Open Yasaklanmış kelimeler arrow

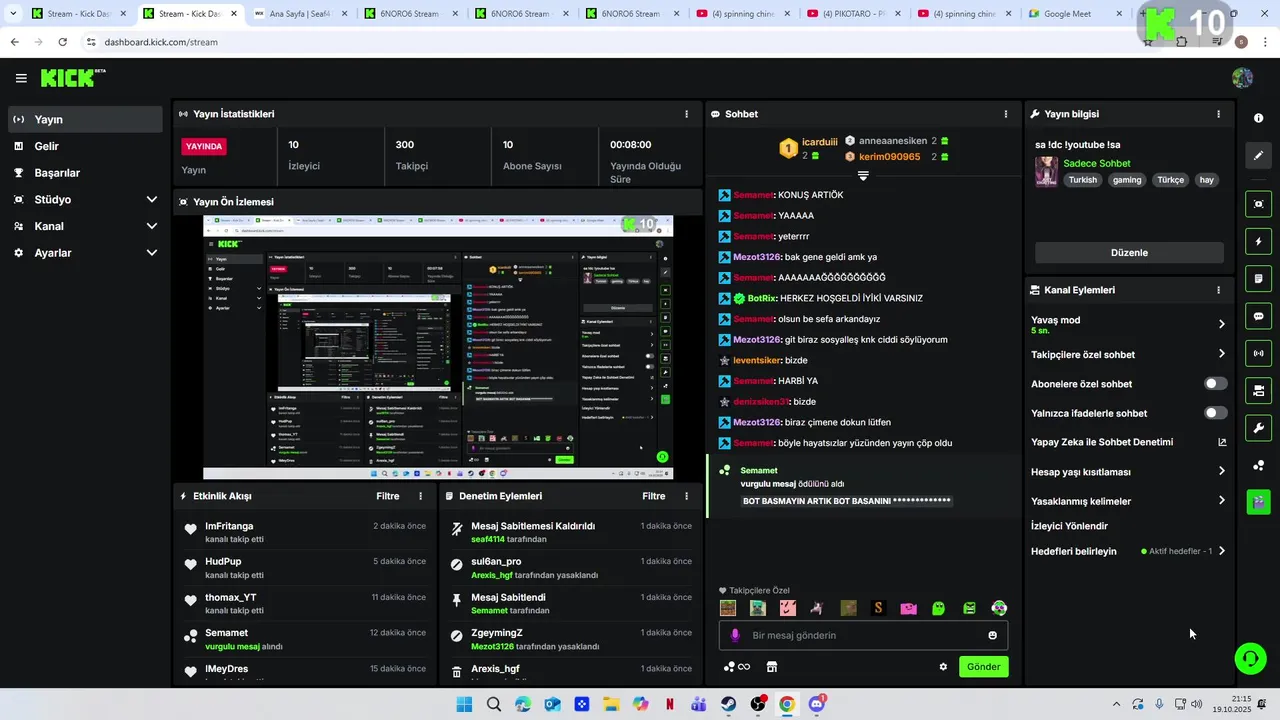[x=1221, y=501]
